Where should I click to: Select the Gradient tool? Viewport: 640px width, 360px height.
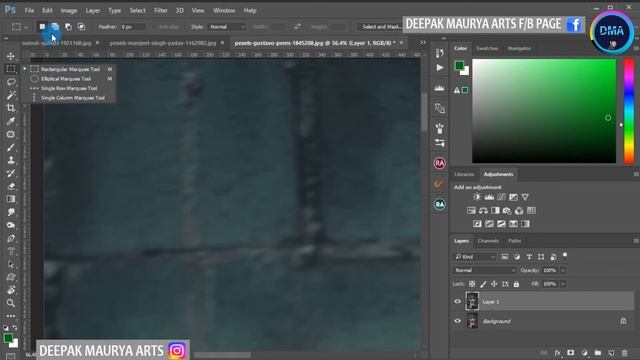(11, 199)
